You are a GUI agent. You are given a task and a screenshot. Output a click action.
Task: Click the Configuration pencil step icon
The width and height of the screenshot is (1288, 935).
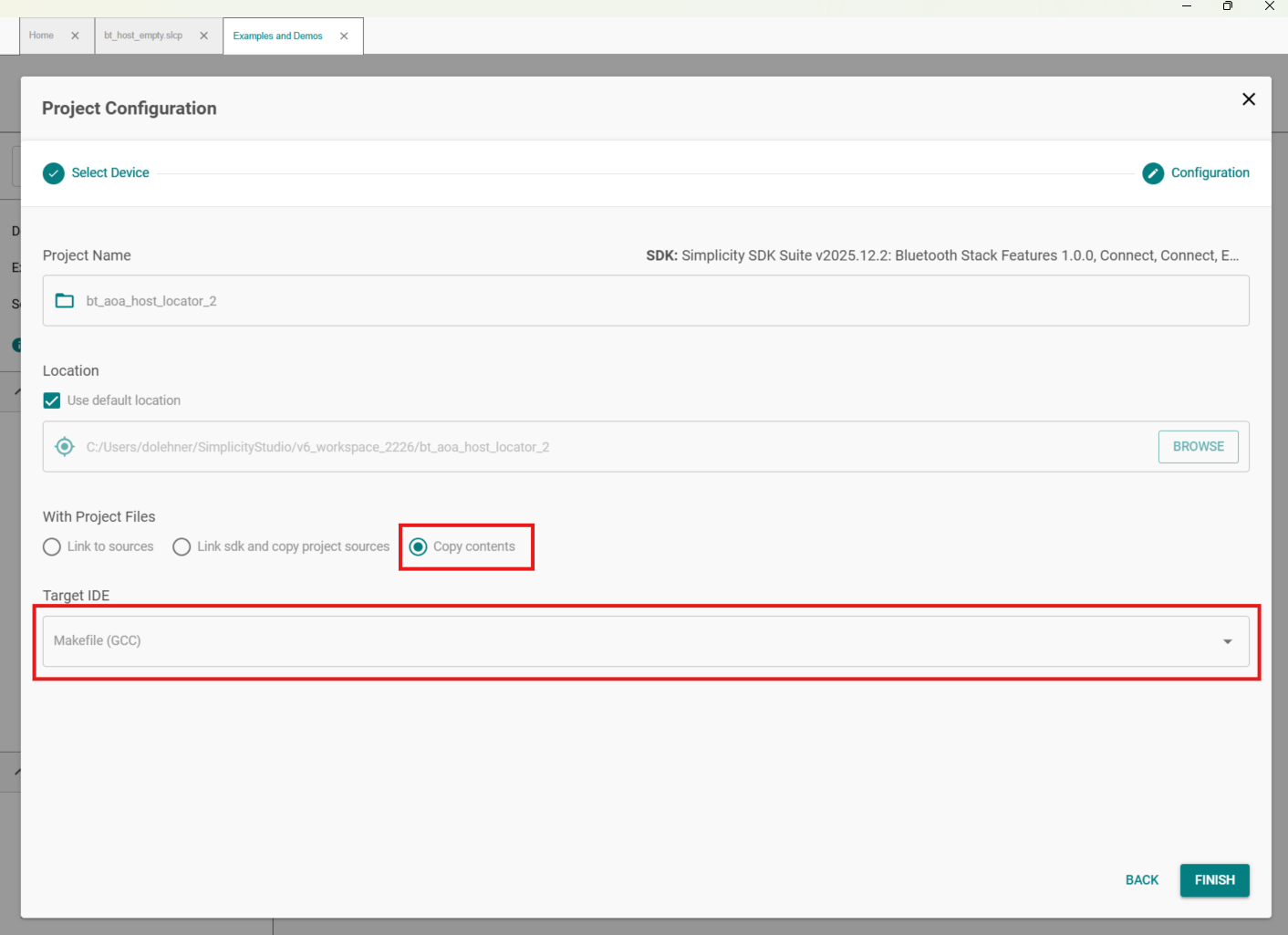(x=1153, y=173)
